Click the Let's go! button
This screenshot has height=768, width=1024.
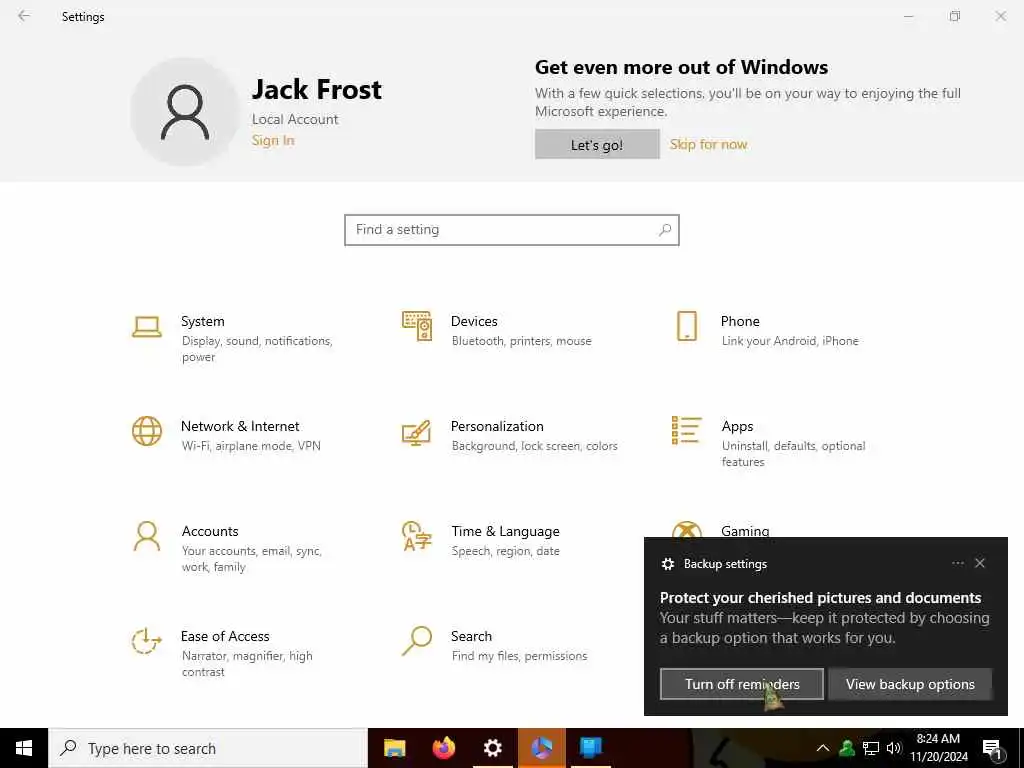pyautogui.click(x=597, y=144)
